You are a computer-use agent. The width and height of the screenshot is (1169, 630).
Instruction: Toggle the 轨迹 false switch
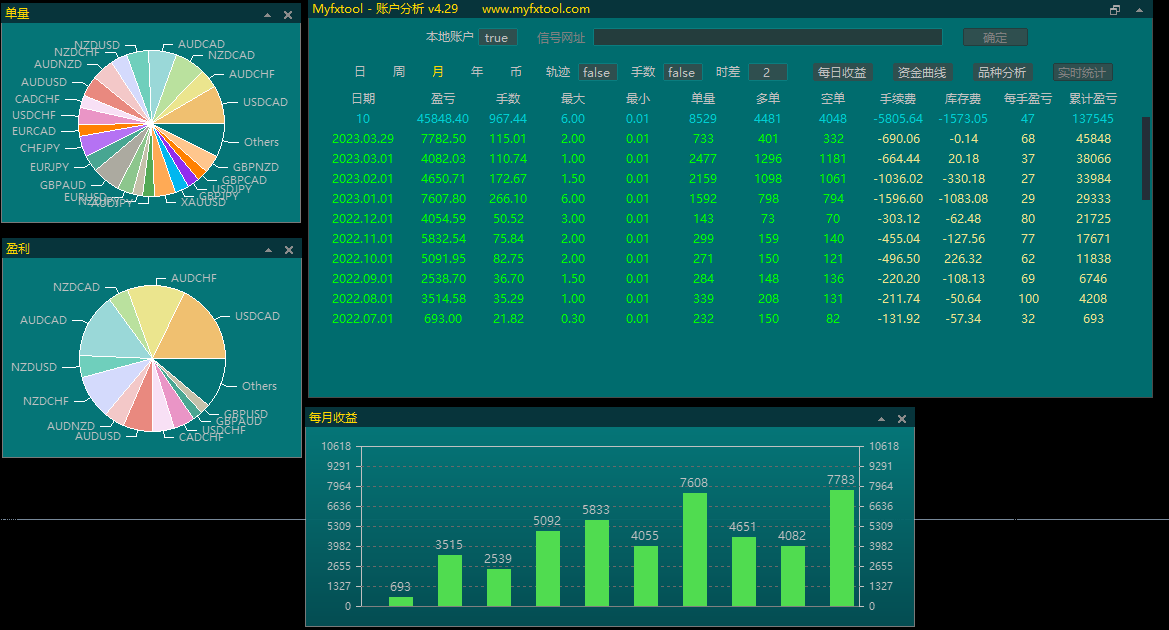click(597, 72)
